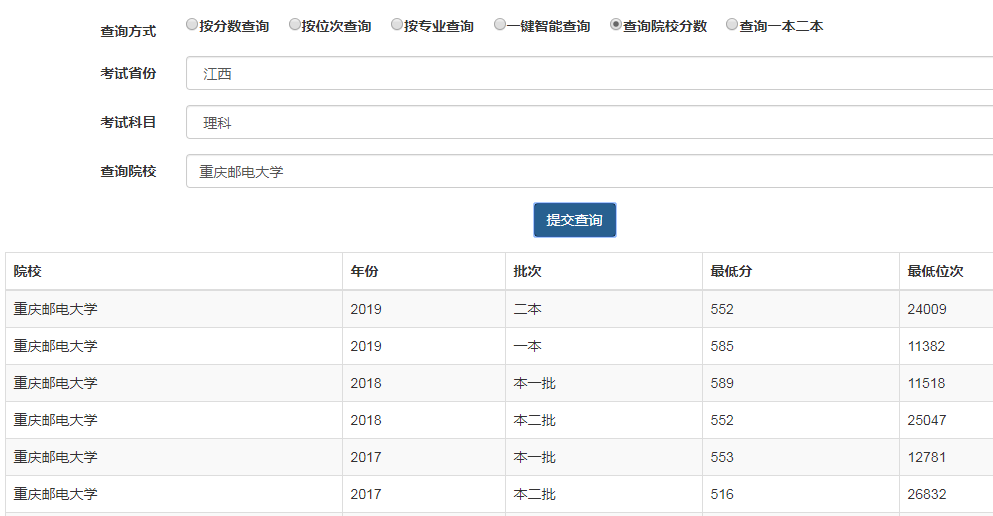The height and width of the screenshot is (516, 993).
Task: Select the 按分数查询 radio option
Action: click(192, 25)
